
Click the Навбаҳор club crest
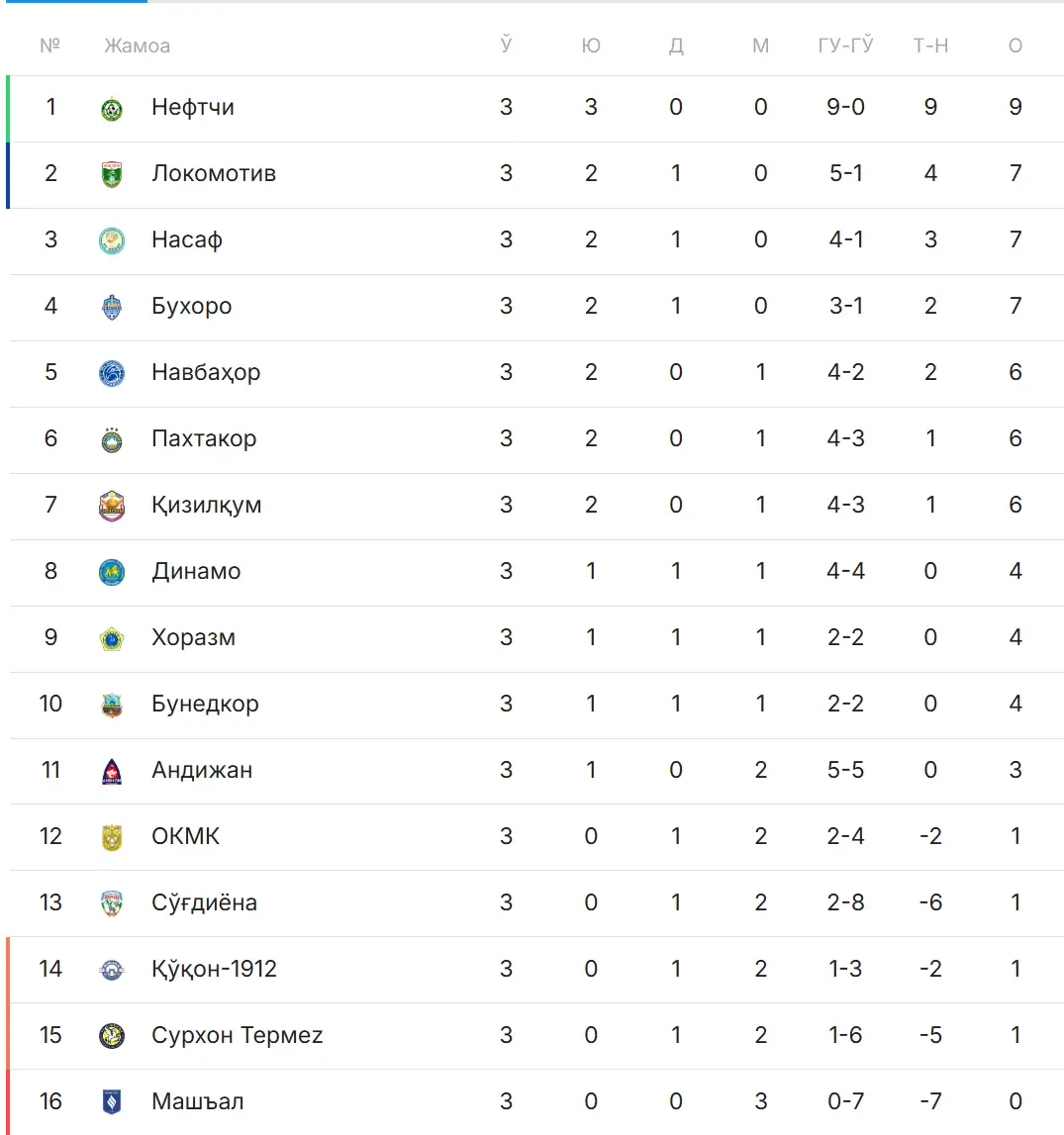[112, 374]
